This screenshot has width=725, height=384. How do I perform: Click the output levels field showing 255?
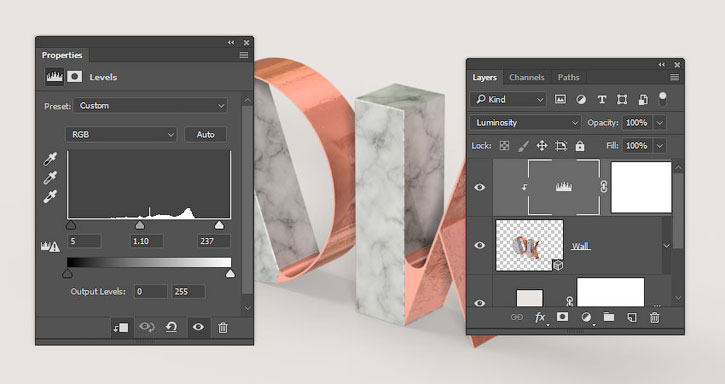pos(188,291)
